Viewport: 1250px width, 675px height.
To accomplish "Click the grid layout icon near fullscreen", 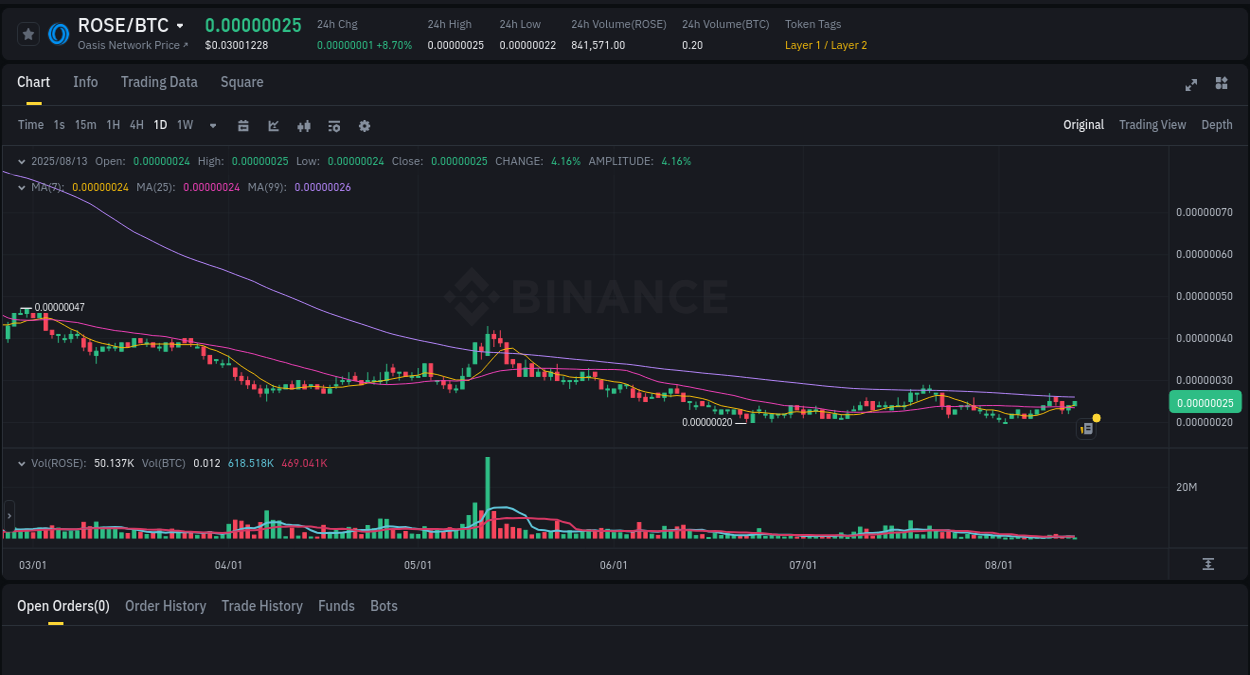I will (1221, 84).
